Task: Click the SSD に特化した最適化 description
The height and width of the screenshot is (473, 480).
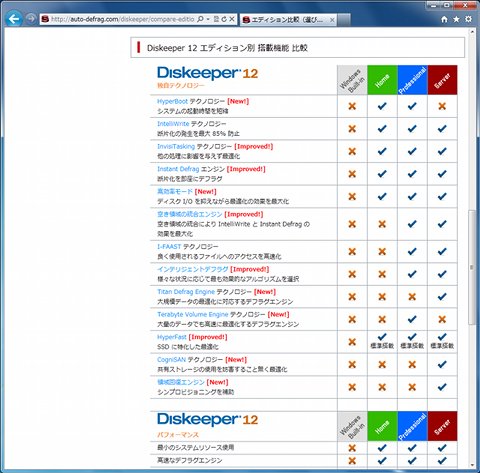Action: click(x=188, y=347)
